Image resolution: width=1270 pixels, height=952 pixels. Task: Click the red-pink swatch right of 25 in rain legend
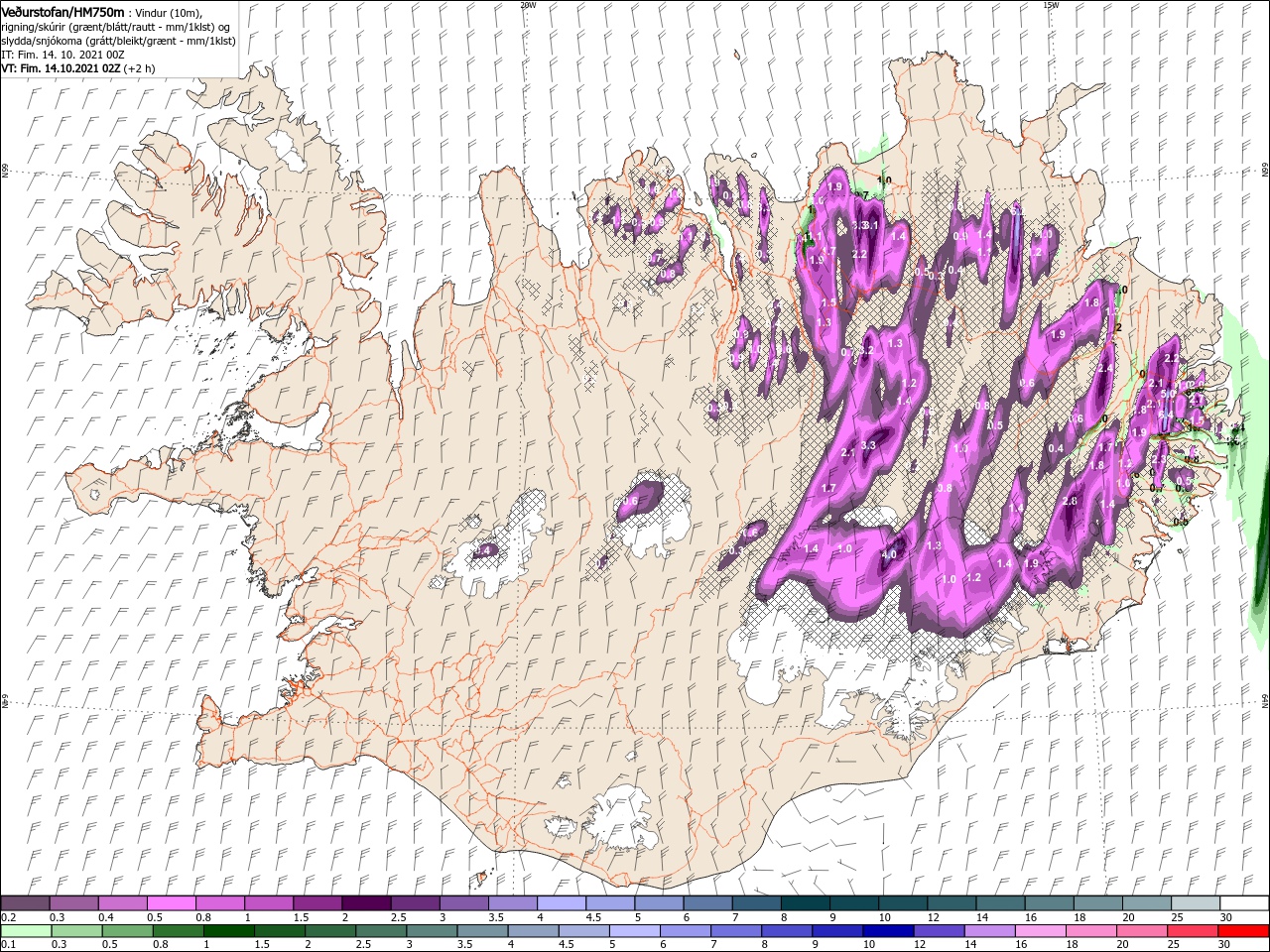(x=1194, y=931)
